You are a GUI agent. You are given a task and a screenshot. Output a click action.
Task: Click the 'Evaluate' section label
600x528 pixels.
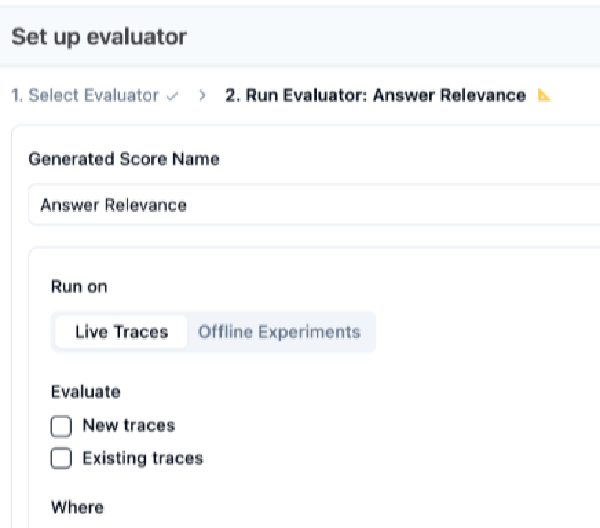[x=86, y=392]
